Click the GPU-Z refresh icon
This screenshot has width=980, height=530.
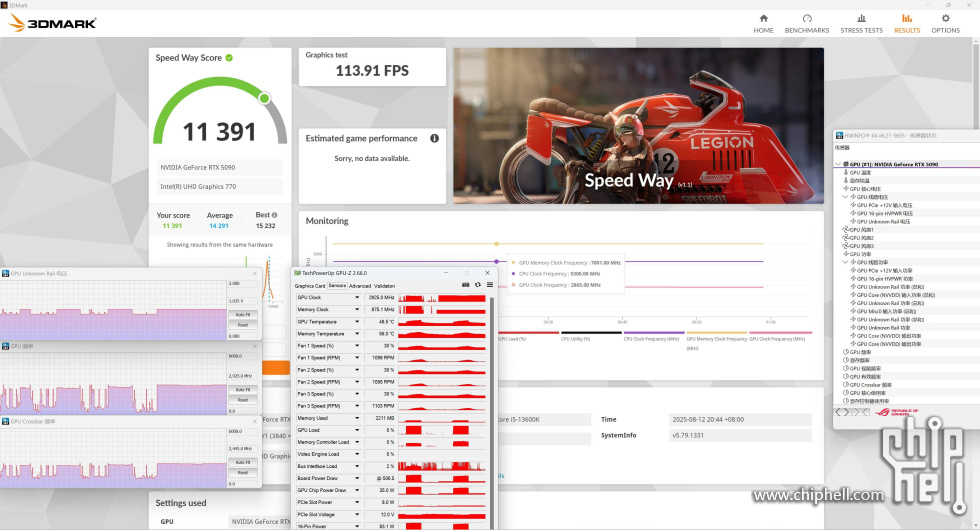(x=478, y=285)
